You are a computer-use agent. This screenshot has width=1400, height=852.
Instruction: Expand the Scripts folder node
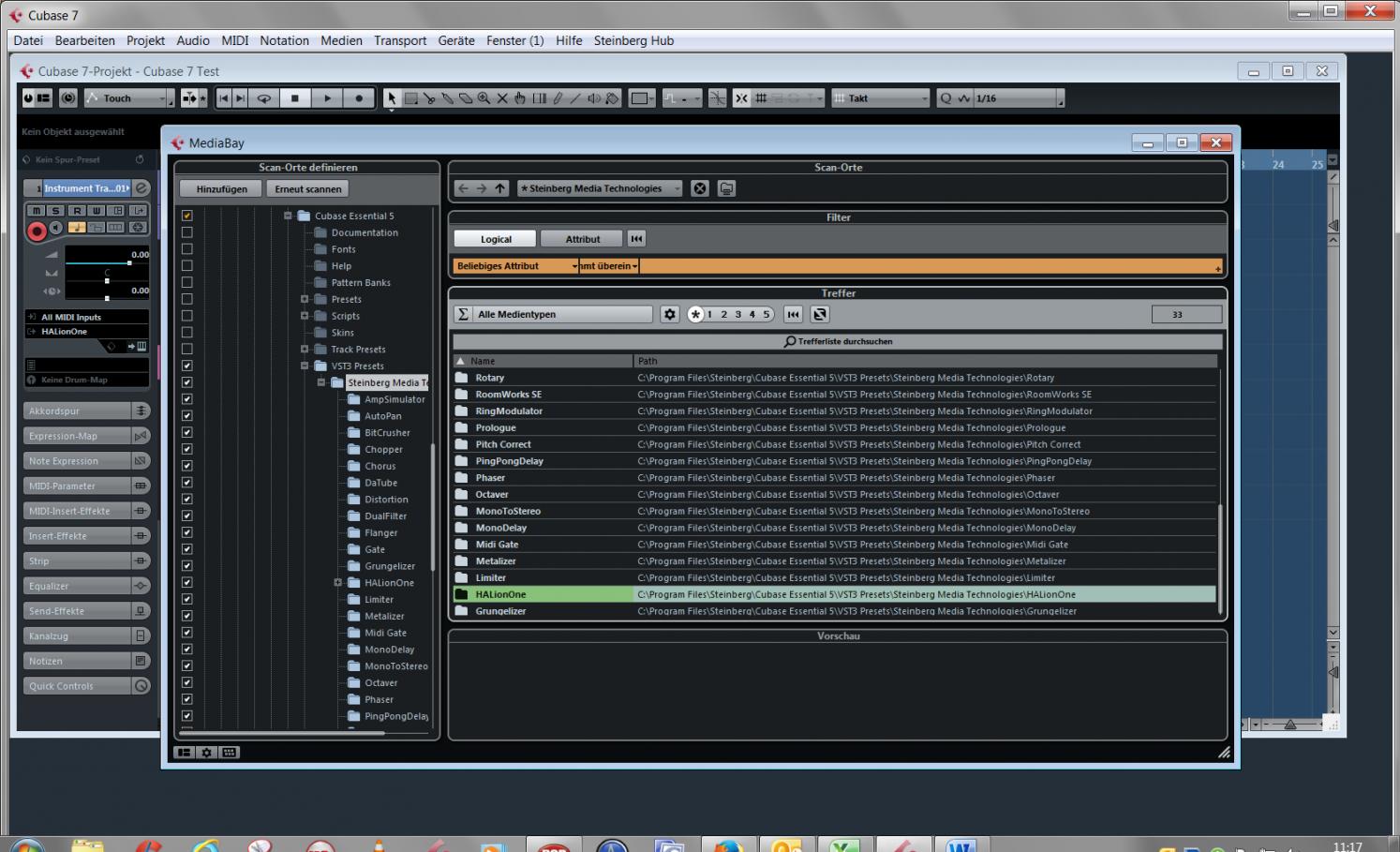[305, 316]
